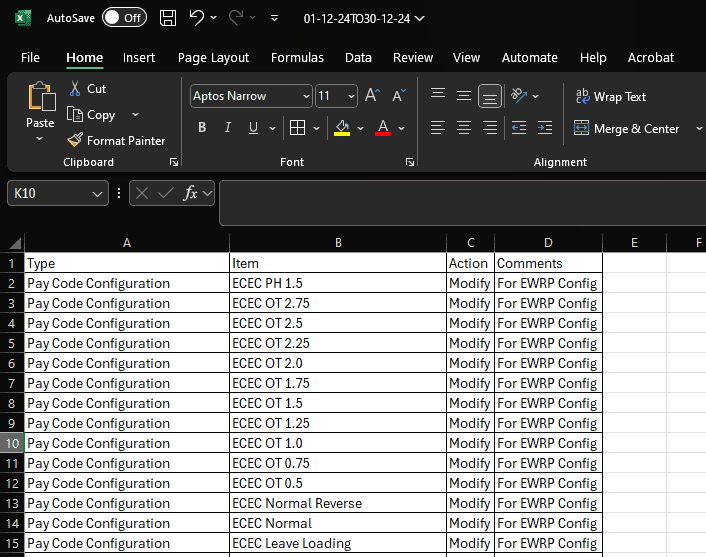The height and width of the screenshot is (557, 706).
Task: Click the Redo arrow icon
Action: point(235,18)
